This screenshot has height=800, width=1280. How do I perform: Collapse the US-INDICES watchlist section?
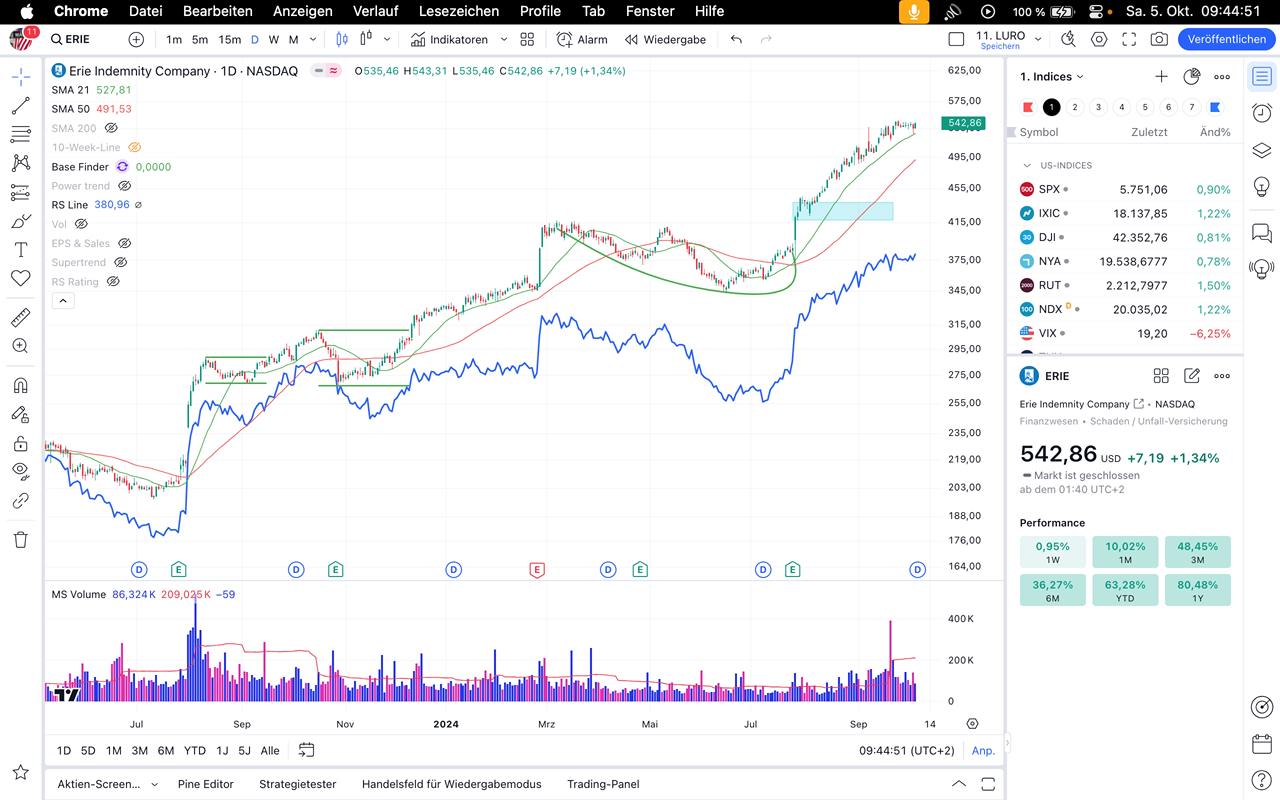point(1027,166)
